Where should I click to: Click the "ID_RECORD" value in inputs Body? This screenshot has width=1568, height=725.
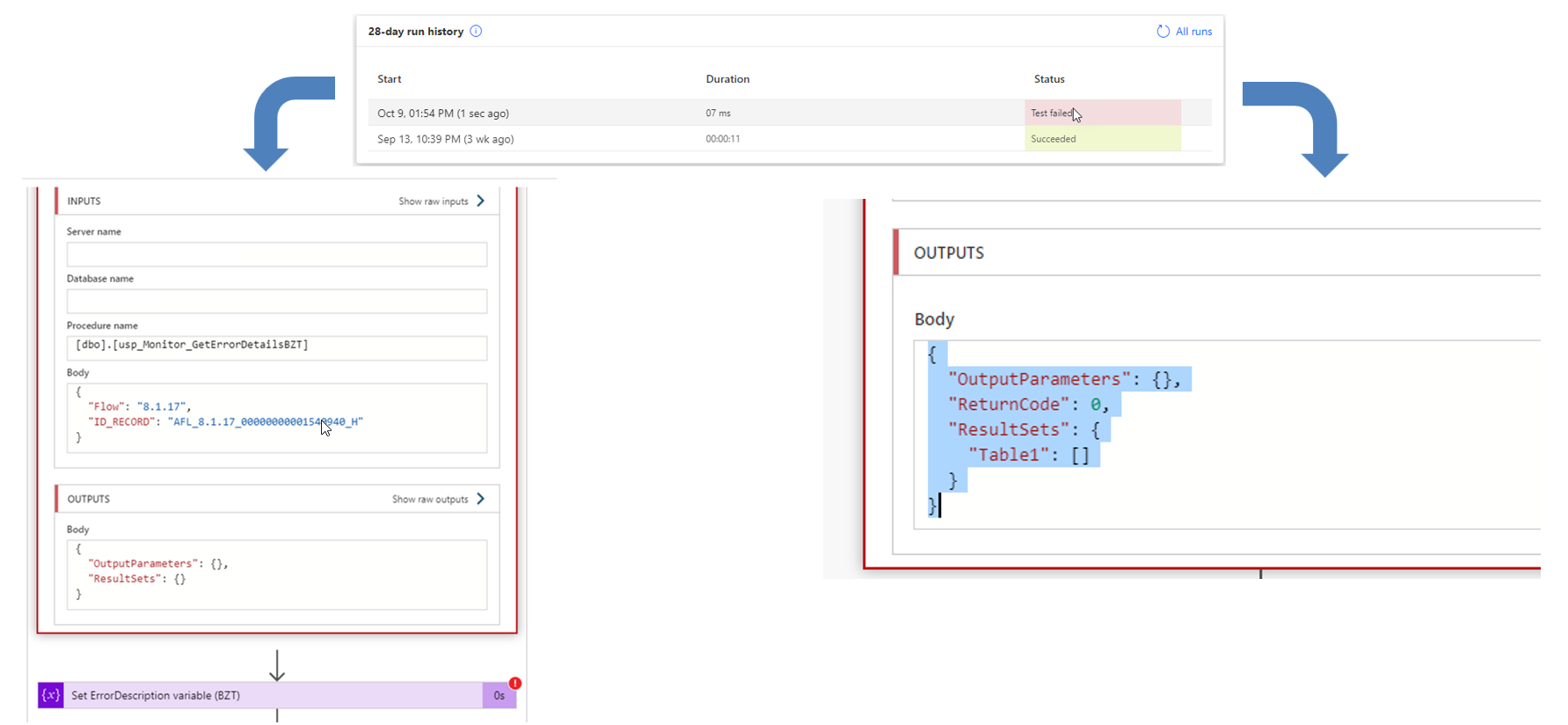point(265,421)
